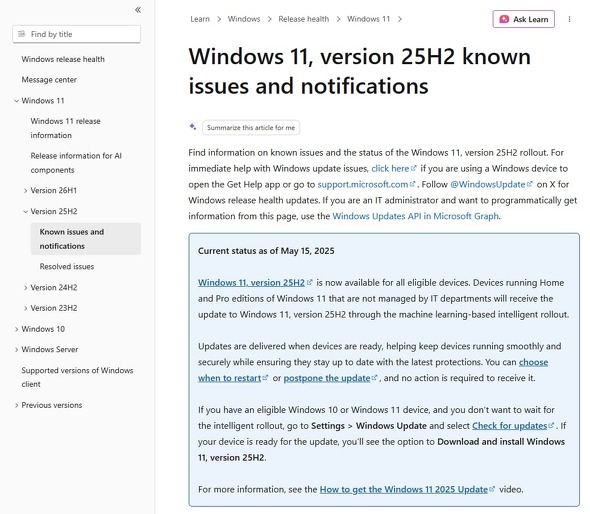The height and width of the screenshot is (514, 590).
Task: Click the page title heading
Action: click(359, 71)
